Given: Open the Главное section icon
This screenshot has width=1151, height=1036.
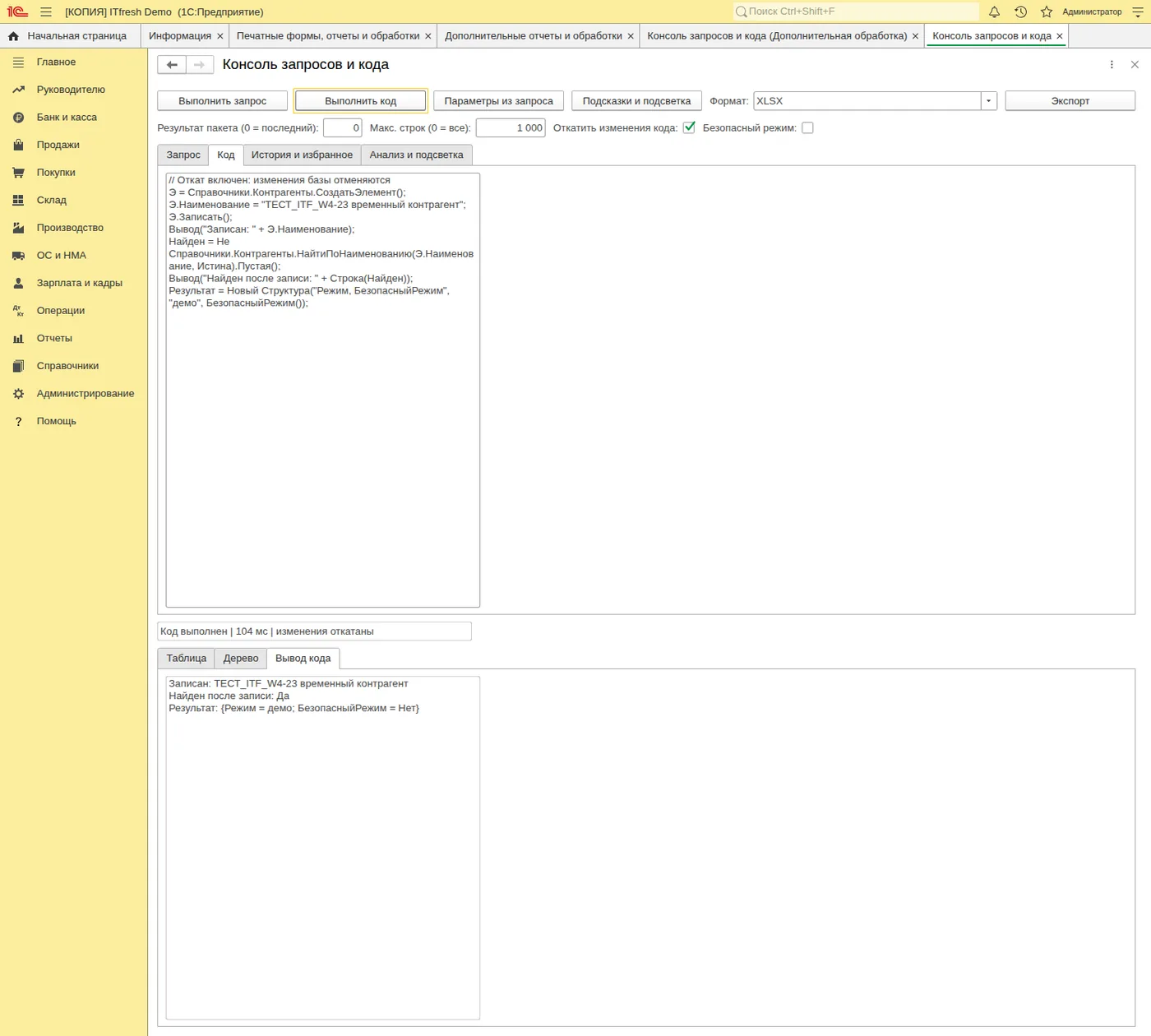Looking at the screenshot, I should coord(18,62).
